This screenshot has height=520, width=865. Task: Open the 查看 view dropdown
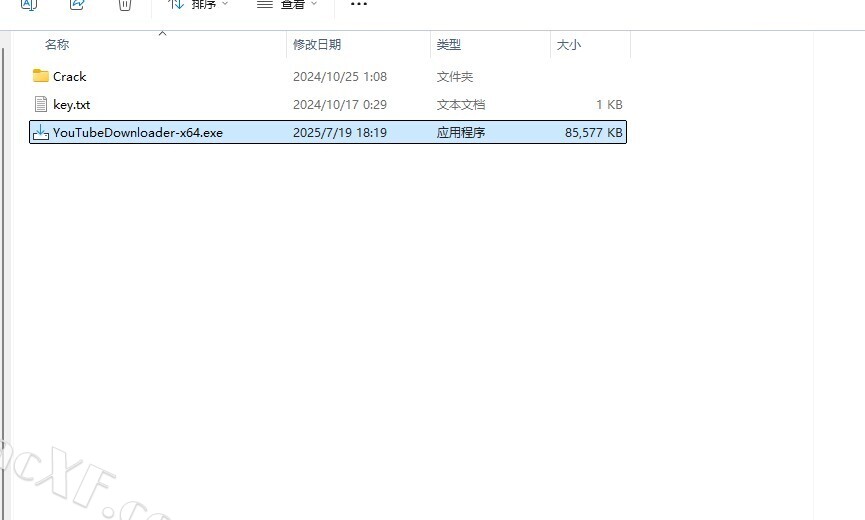(x=287, y=4)
